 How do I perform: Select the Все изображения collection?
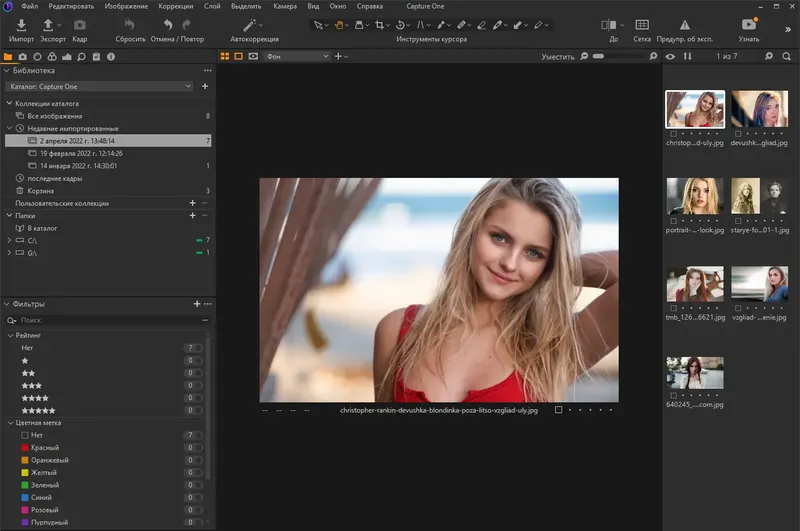point(55,116)
